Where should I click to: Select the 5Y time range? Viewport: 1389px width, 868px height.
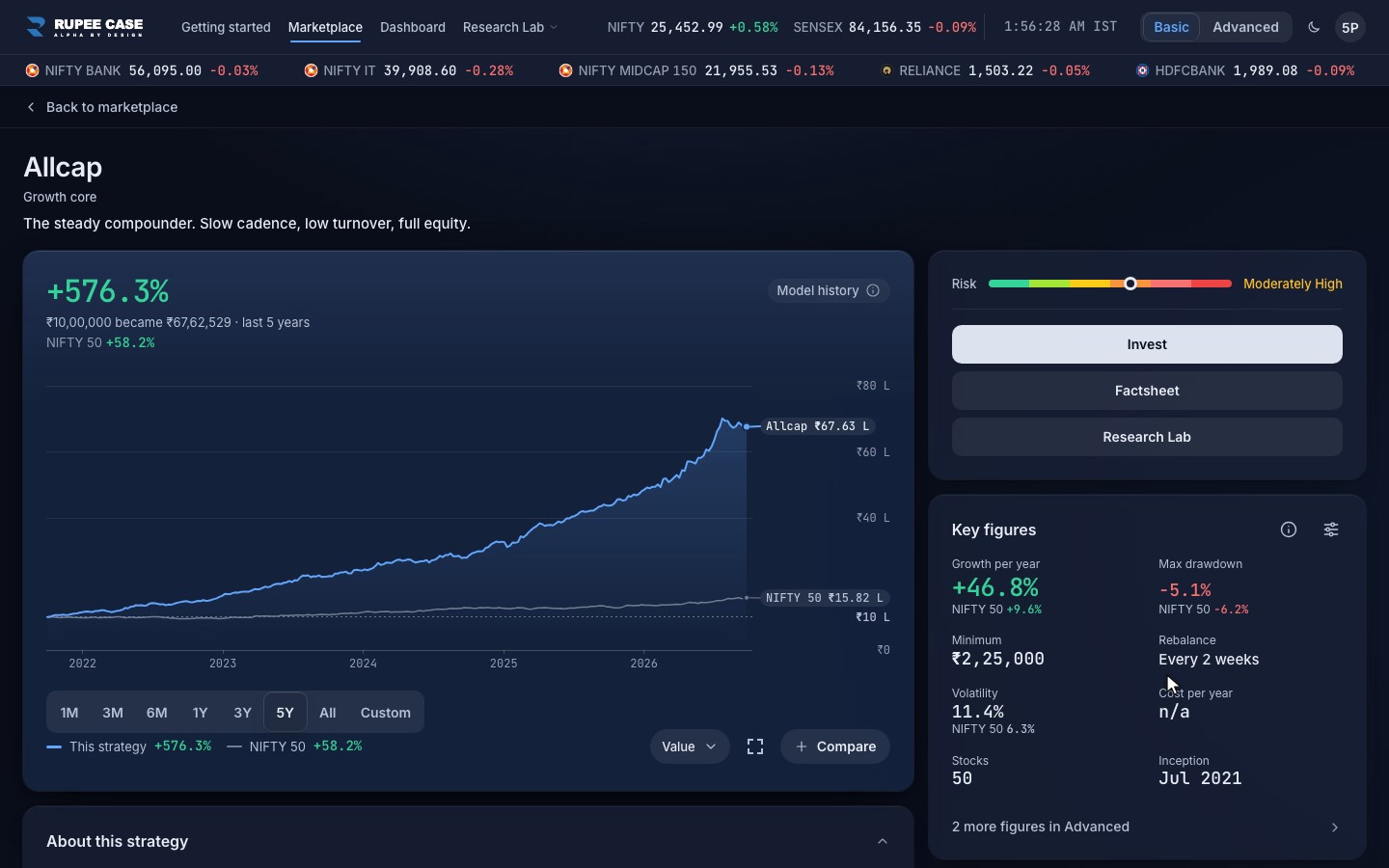click(x=285, y=713)
